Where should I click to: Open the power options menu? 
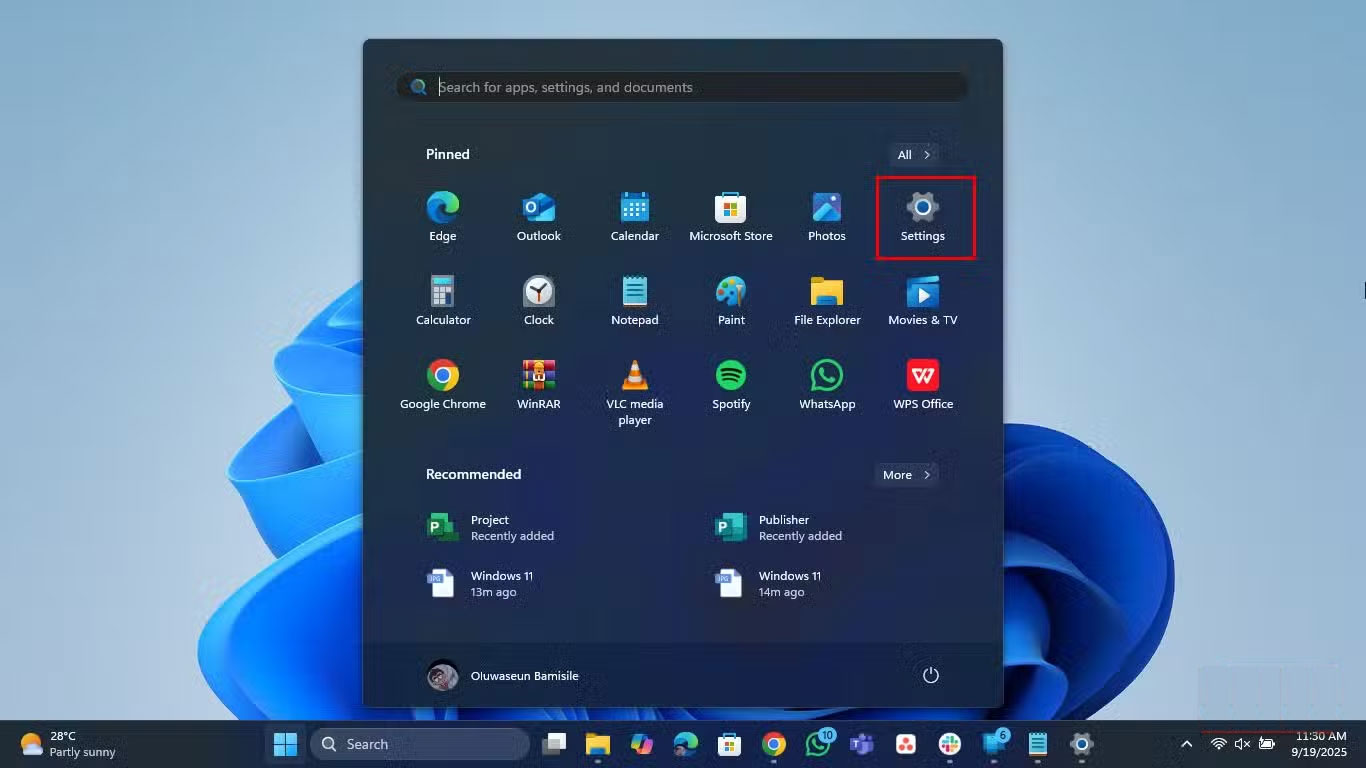[930, 675]
